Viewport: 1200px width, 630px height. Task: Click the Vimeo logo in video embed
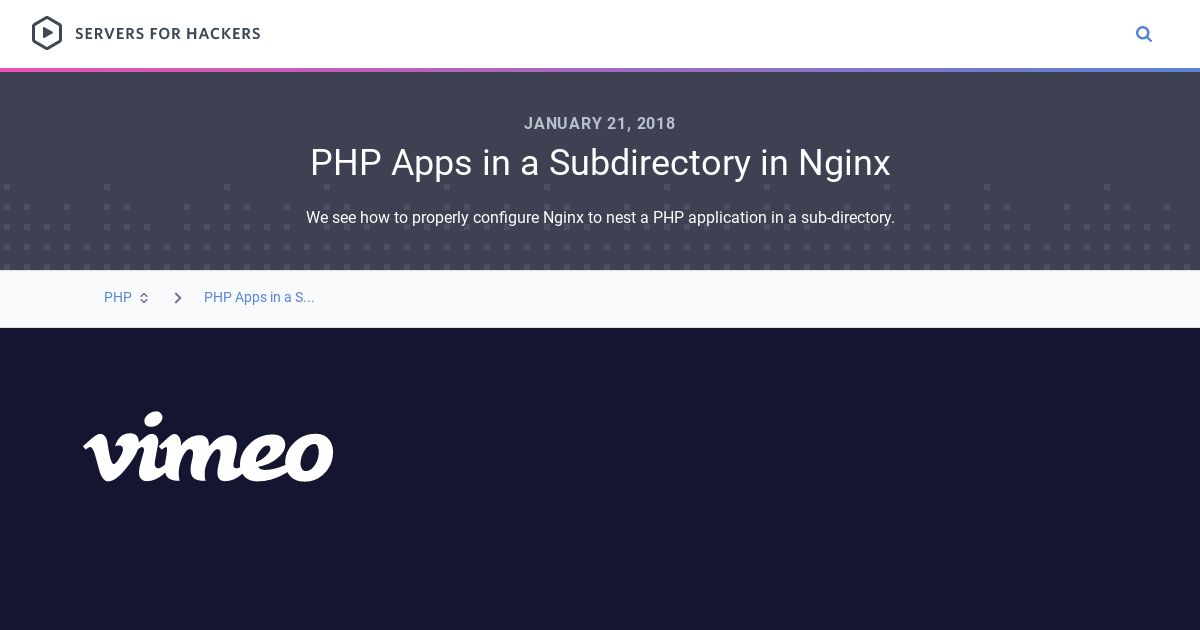(208, 446)
